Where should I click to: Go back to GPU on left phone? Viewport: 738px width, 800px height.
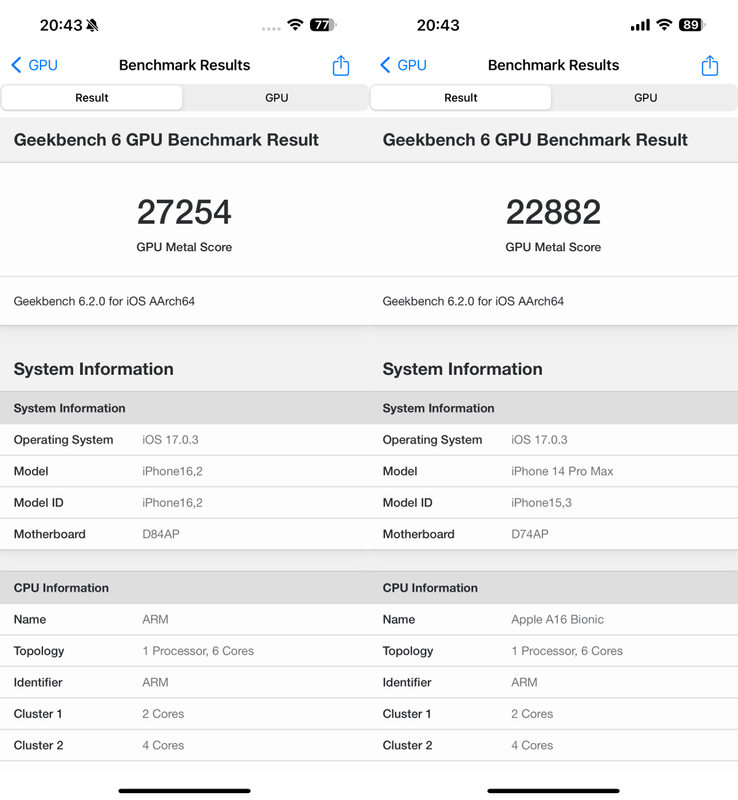[34, 65]
